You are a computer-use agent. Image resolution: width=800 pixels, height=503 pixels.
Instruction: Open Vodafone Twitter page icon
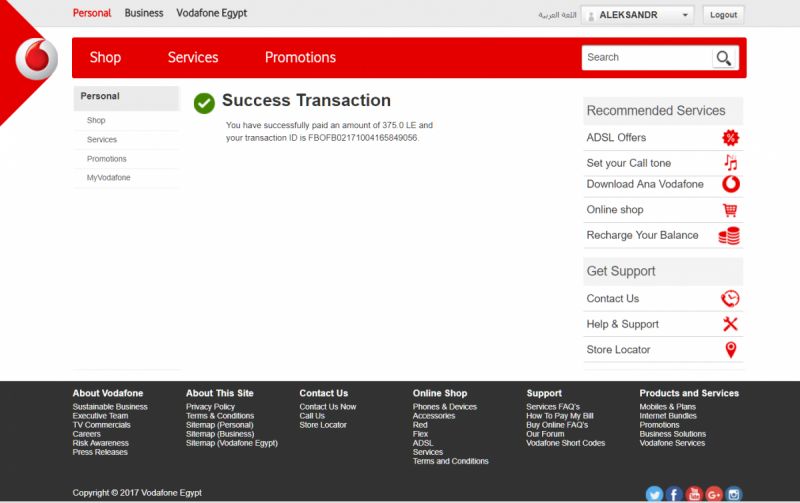(655, 494)
